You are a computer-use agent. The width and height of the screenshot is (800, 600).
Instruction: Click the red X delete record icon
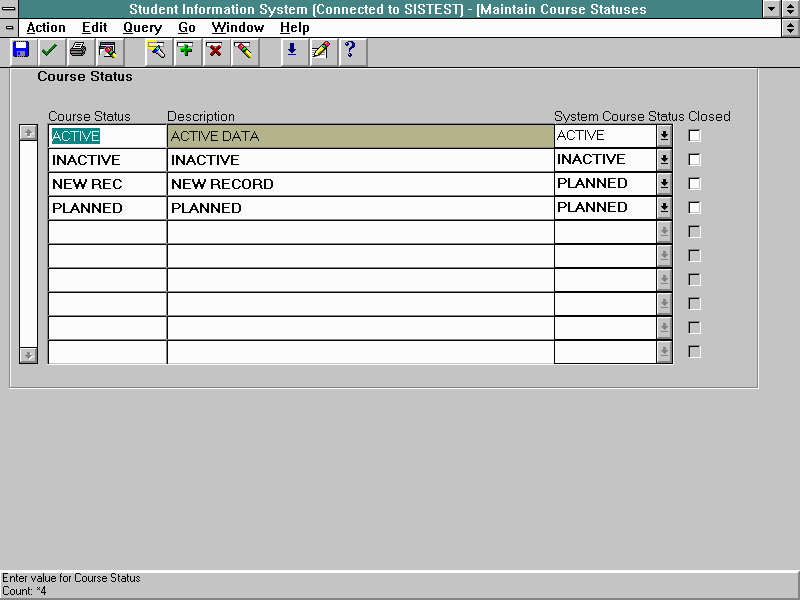tap(214, 51)
